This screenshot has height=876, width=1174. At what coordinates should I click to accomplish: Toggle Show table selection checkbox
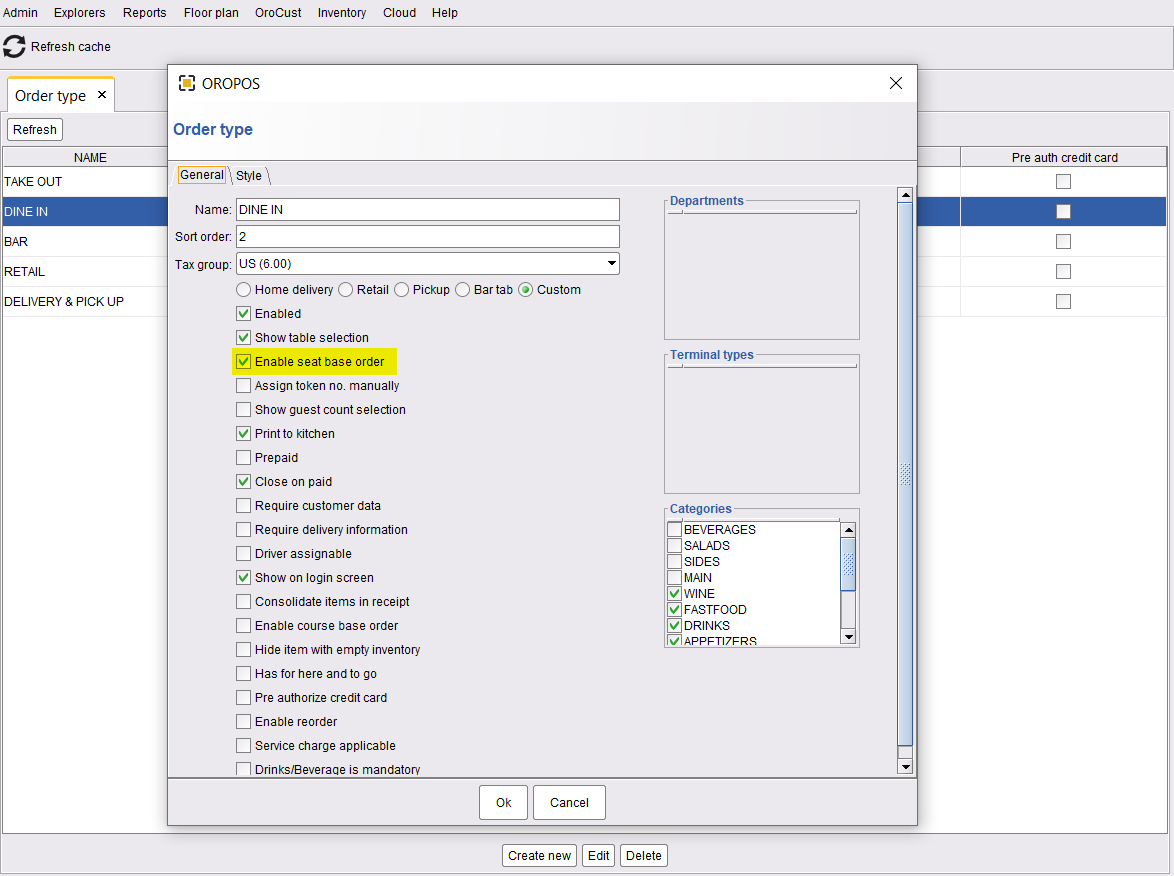tap(243, 338)
